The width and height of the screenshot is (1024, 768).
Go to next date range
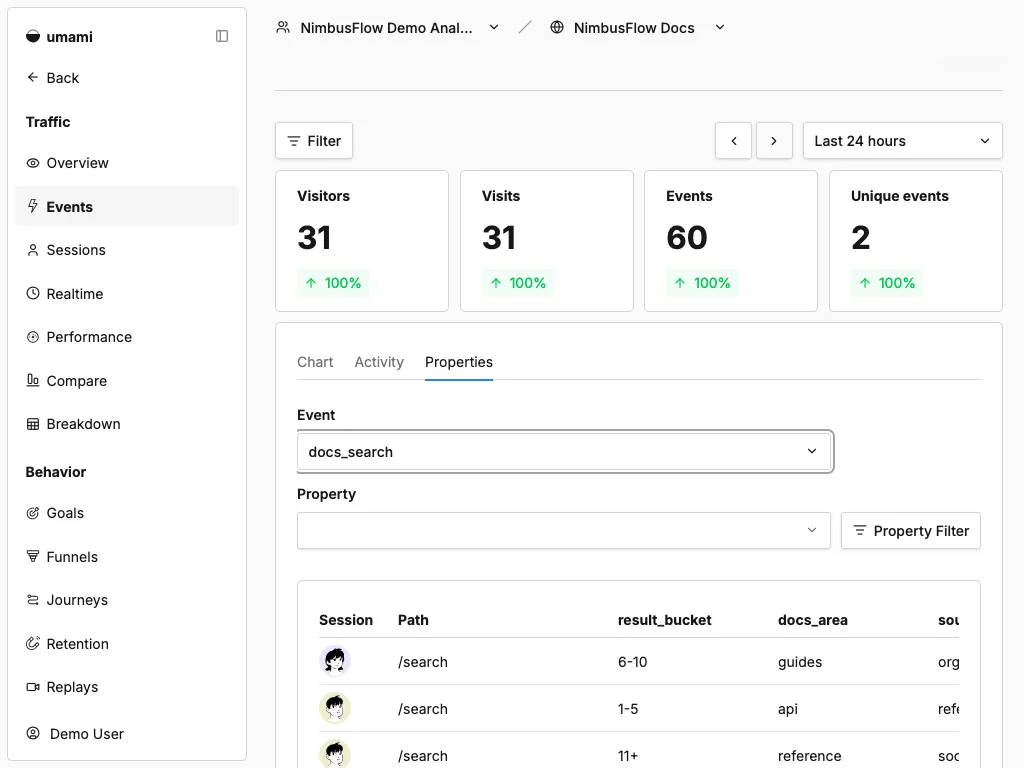pos(774,140)
